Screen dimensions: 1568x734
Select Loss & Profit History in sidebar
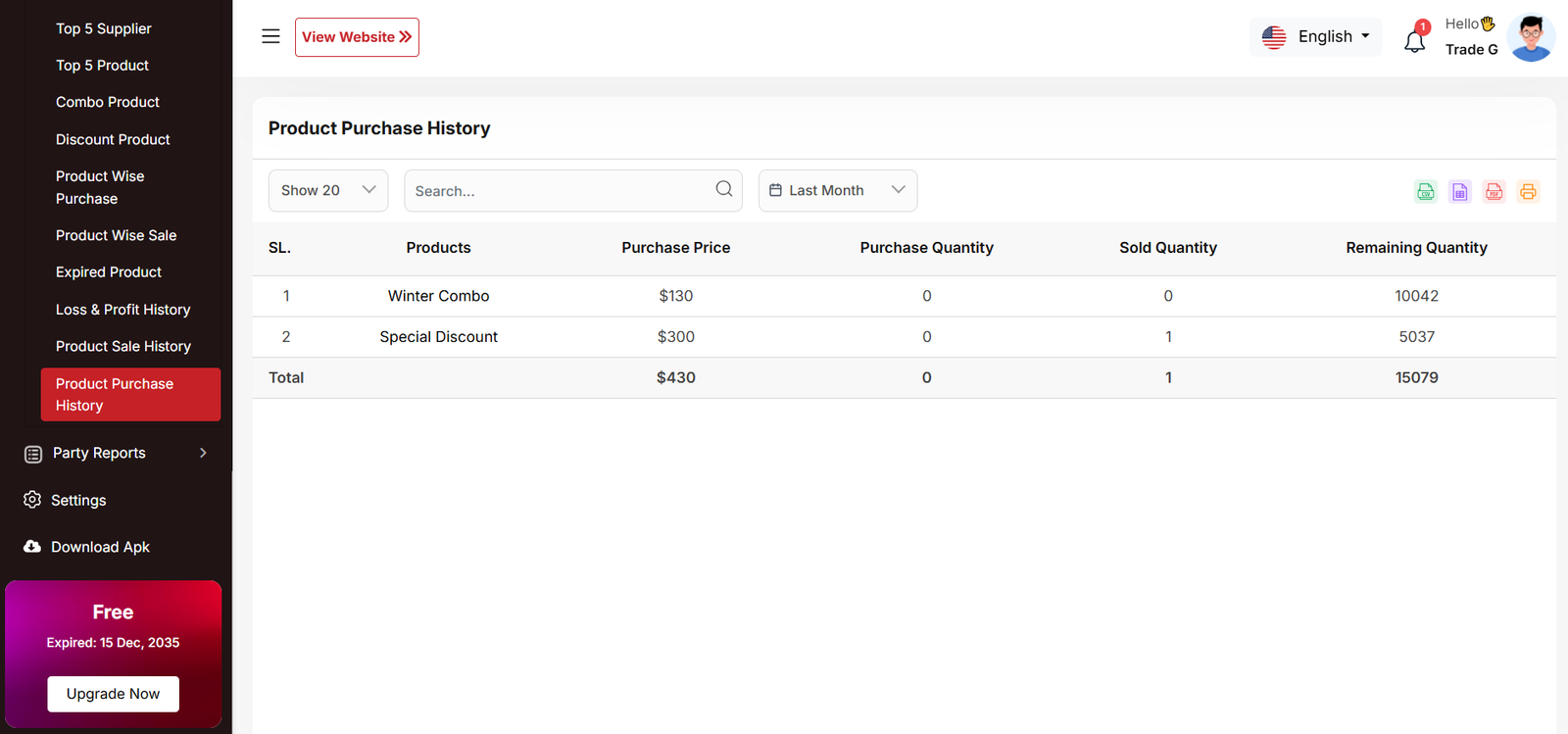click(x=122, y=310)
